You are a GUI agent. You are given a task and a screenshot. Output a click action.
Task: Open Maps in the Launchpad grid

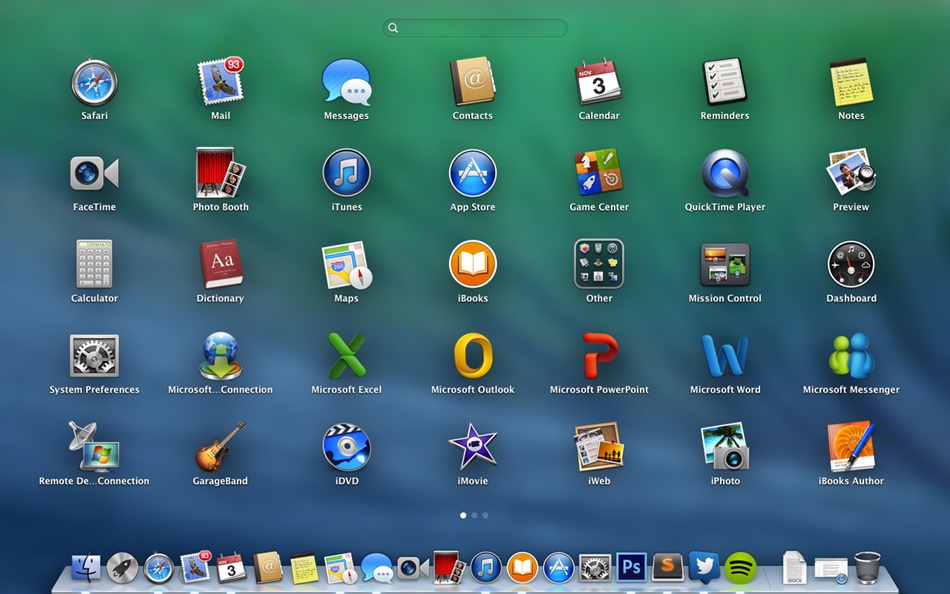pos(347,265)
